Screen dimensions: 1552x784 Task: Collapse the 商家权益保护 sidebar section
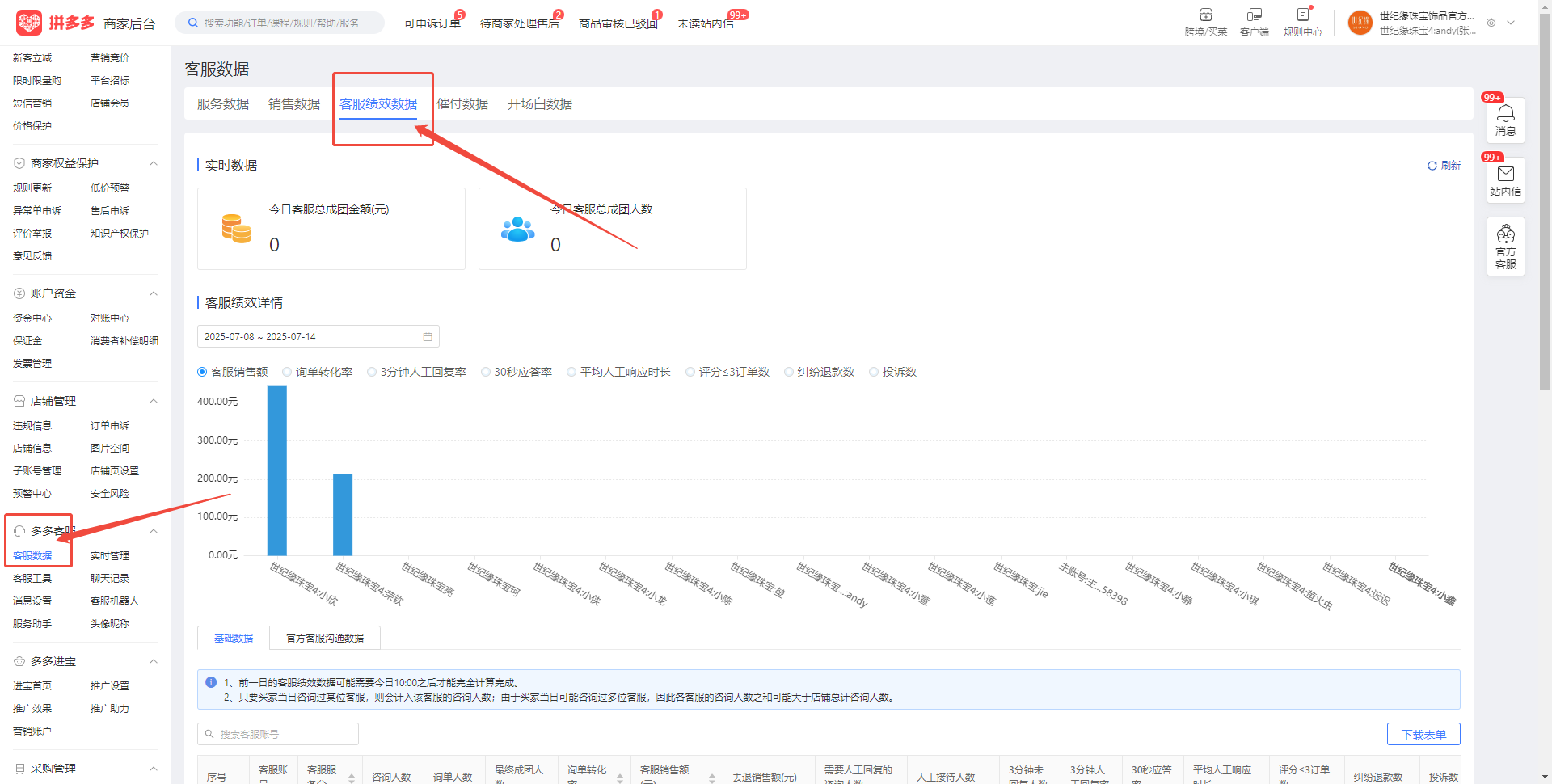point(154,164)
